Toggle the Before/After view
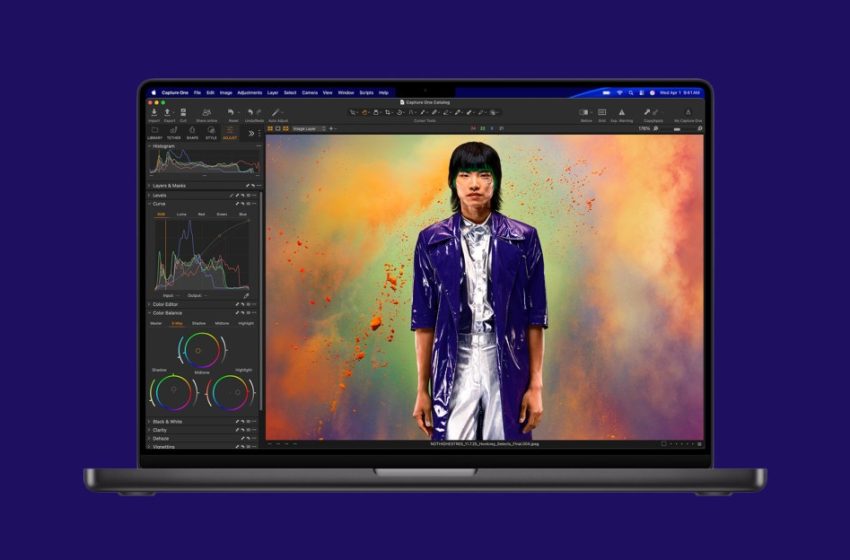 (x=585, y=112)
